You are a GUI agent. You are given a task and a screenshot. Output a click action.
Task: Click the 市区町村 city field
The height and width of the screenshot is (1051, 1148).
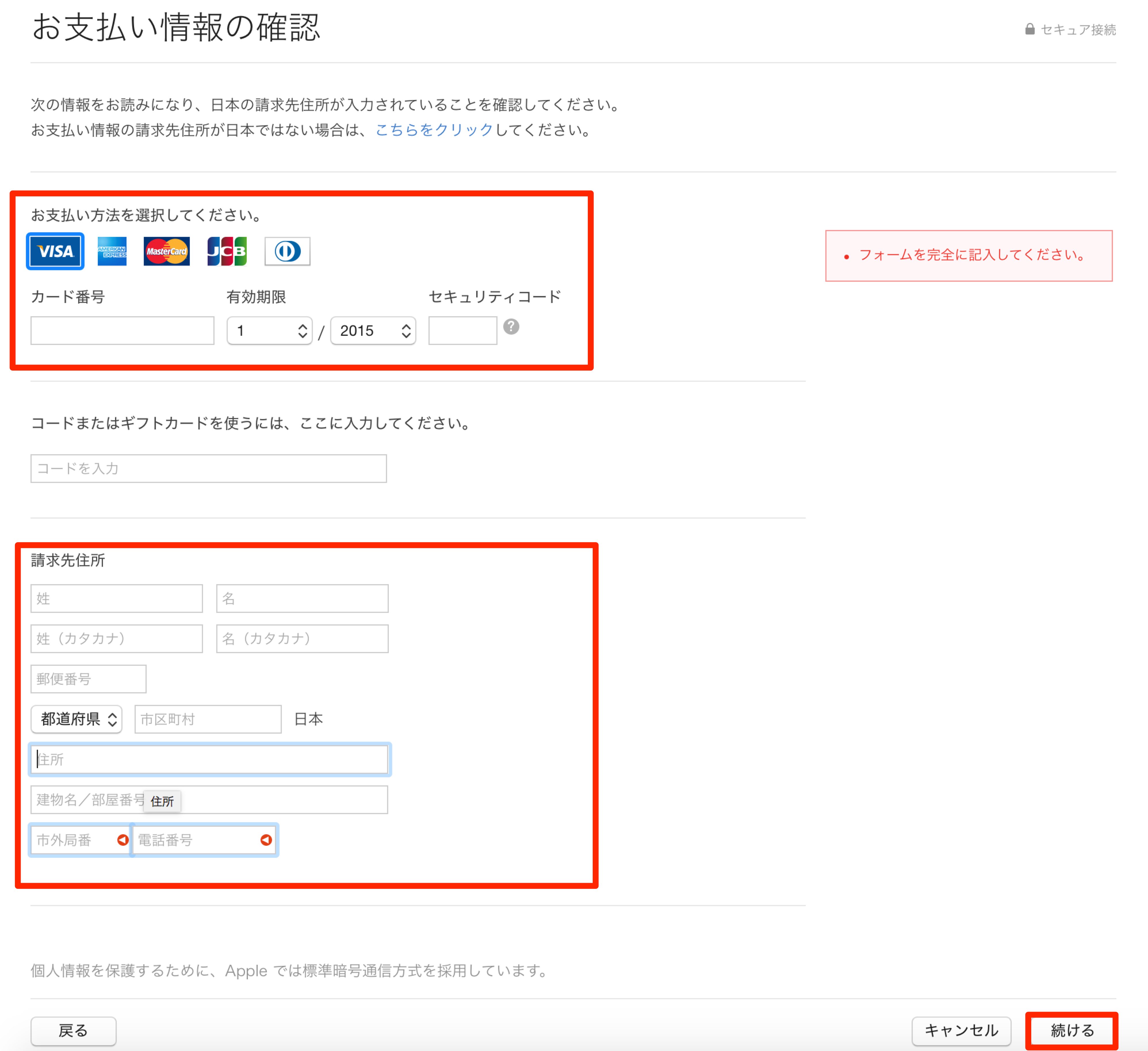tap(208, 719)
